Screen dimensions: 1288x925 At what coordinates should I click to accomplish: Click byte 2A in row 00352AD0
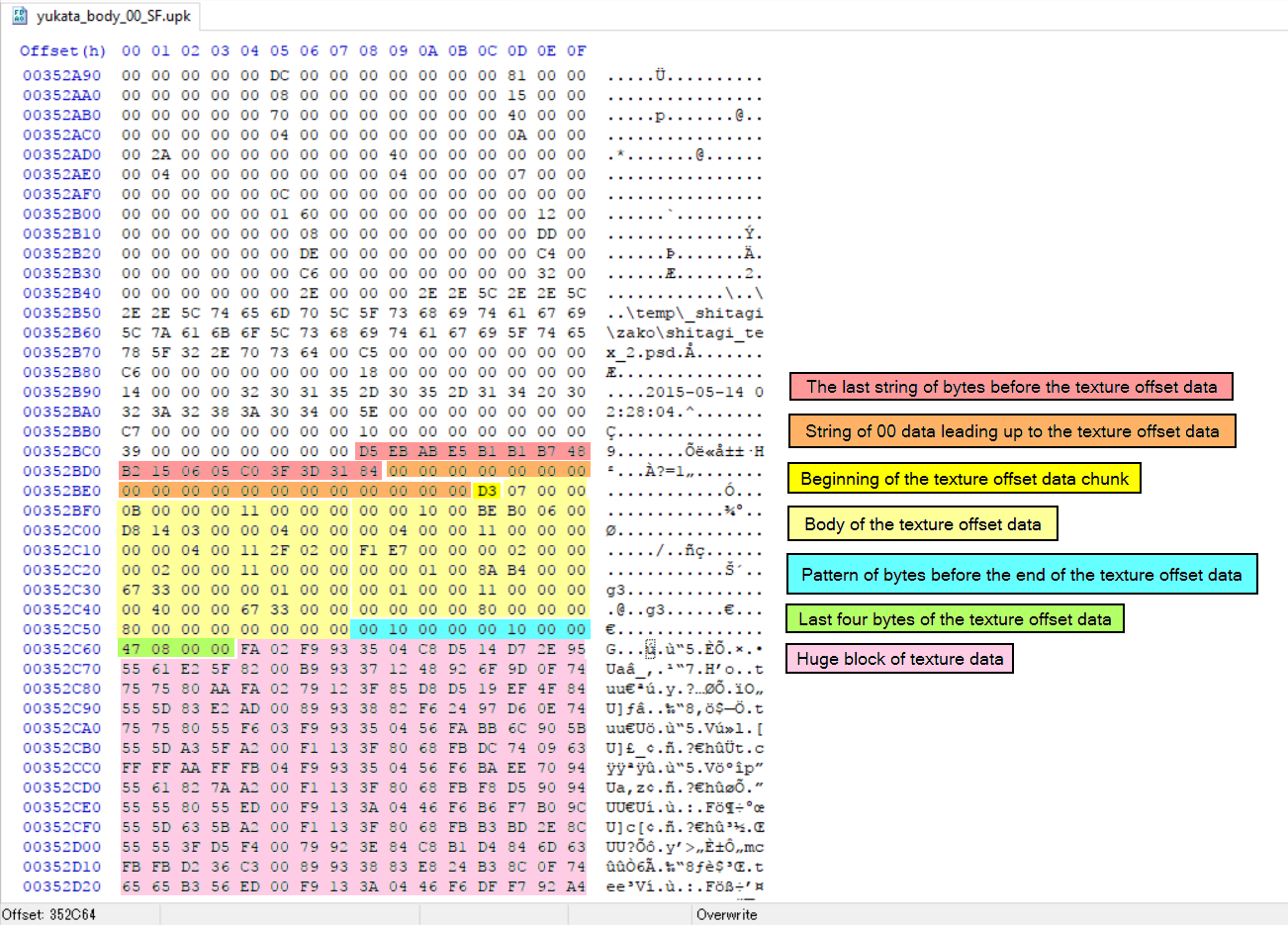tap(160, 154)
